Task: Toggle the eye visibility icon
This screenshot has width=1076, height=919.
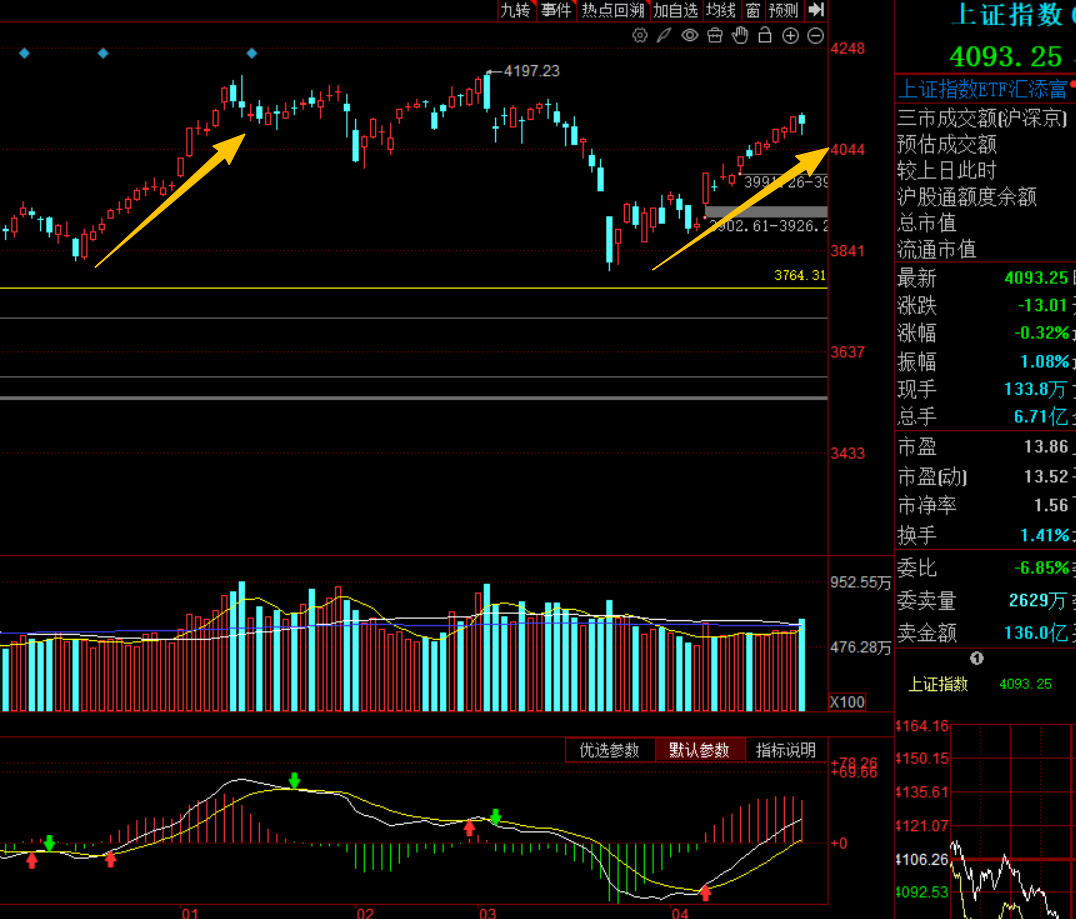Action: [690, 36]
